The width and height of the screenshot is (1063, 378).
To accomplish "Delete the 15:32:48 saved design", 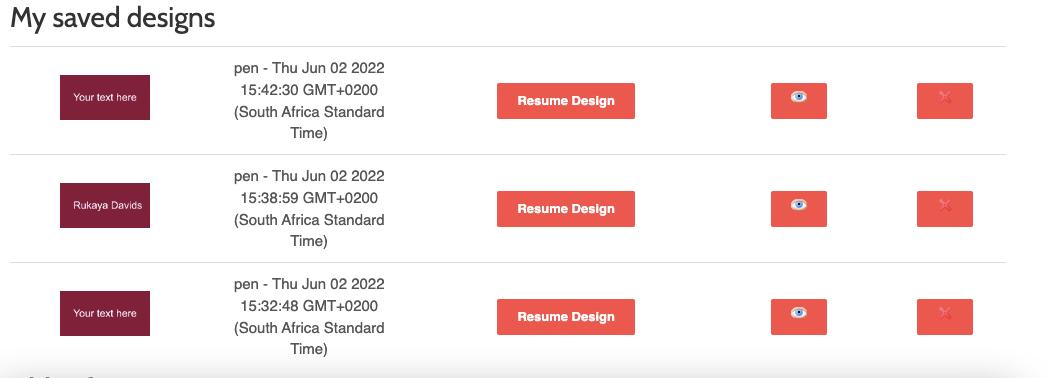I will pyautogui.click(x=945, y=317).
